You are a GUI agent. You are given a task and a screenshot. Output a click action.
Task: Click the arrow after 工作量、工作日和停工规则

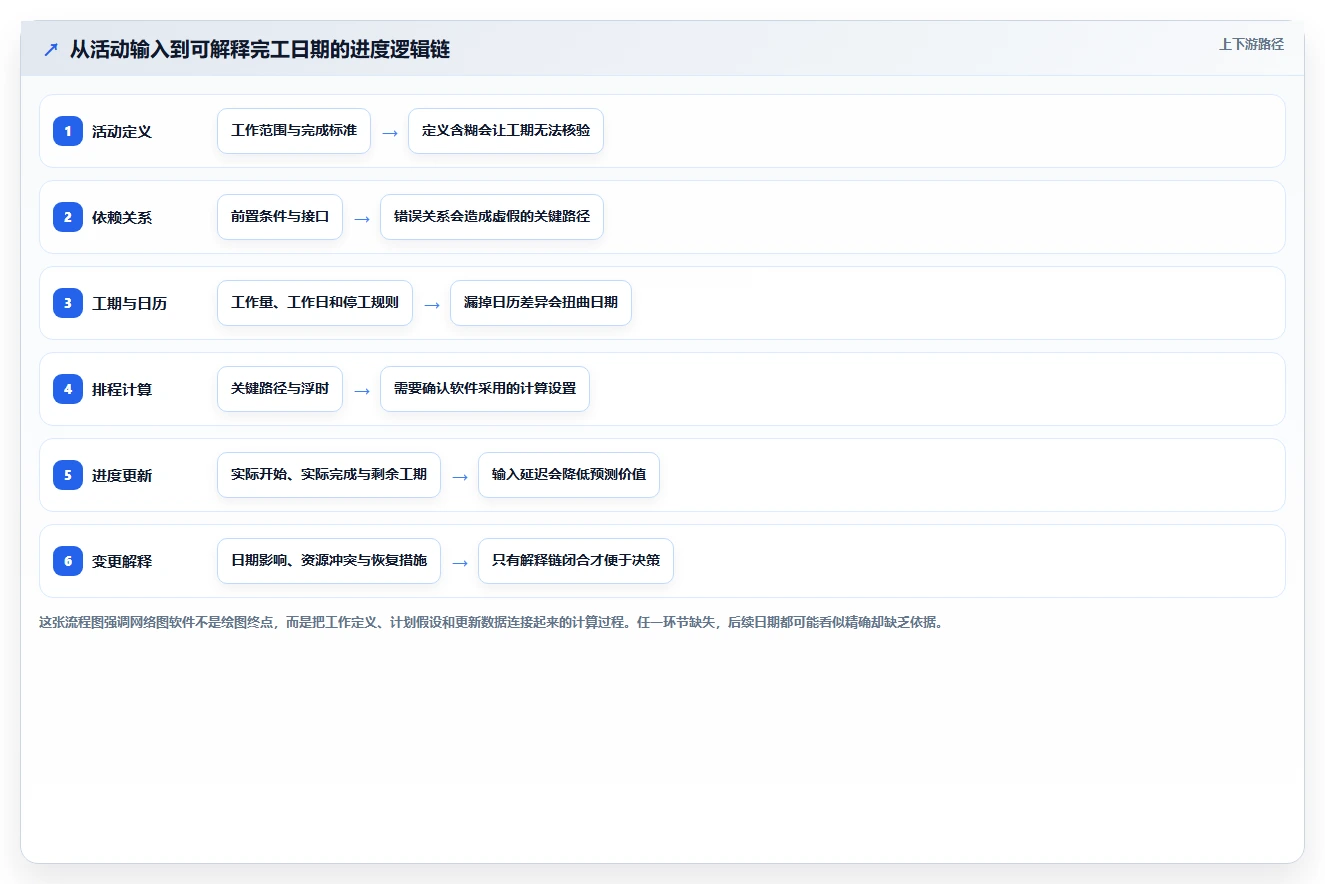[x=432, y=304]
